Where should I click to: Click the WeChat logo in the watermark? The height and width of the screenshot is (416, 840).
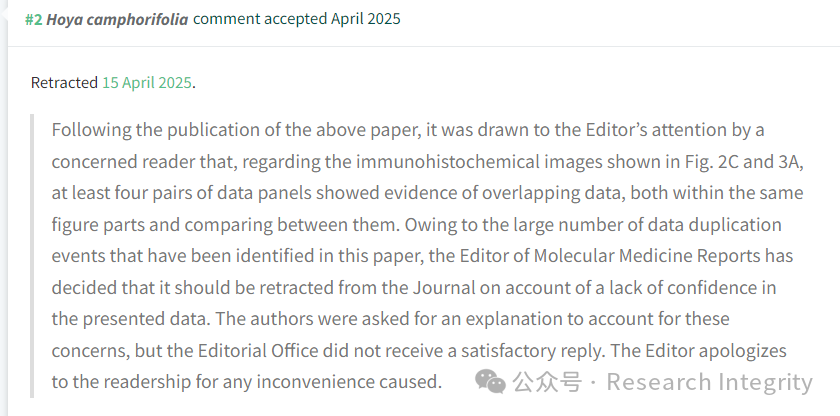click(x=490, y=382)
